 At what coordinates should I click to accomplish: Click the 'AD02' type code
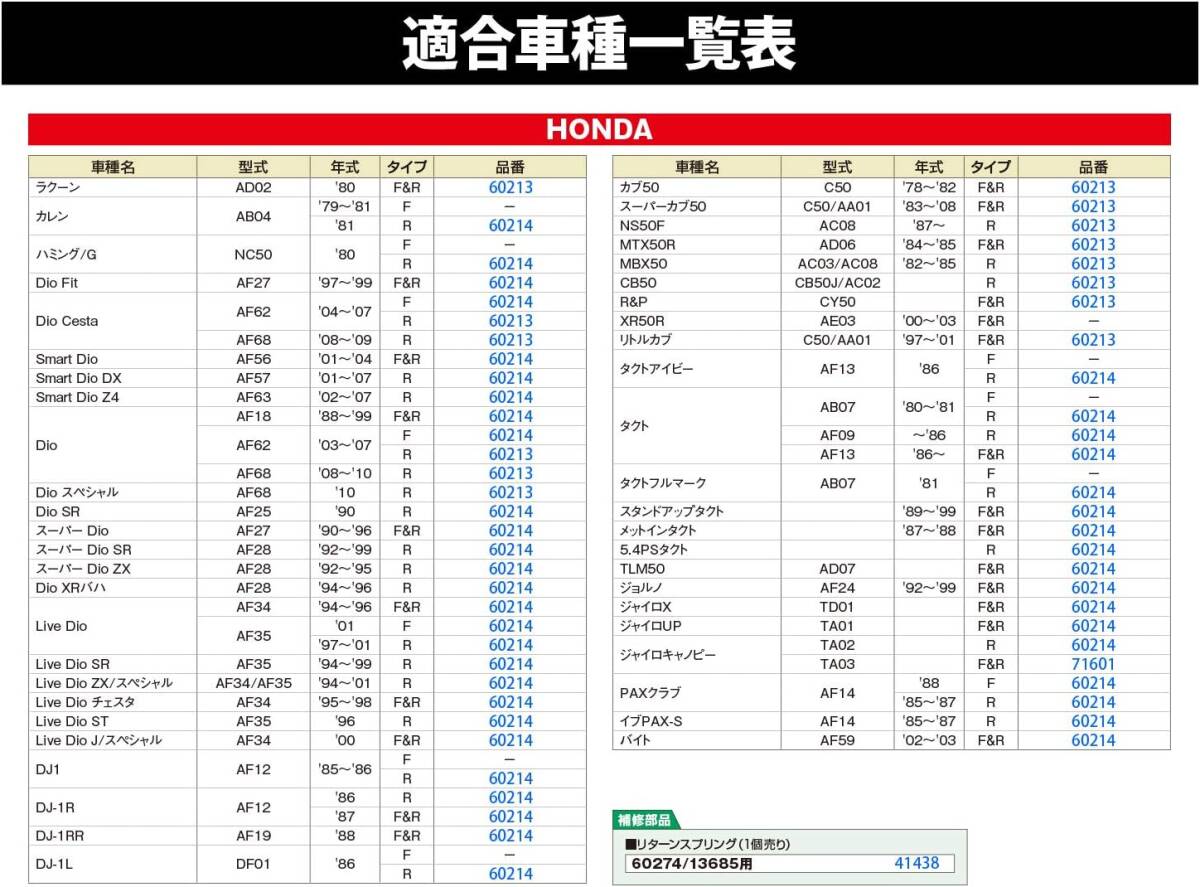coord(253,187)
